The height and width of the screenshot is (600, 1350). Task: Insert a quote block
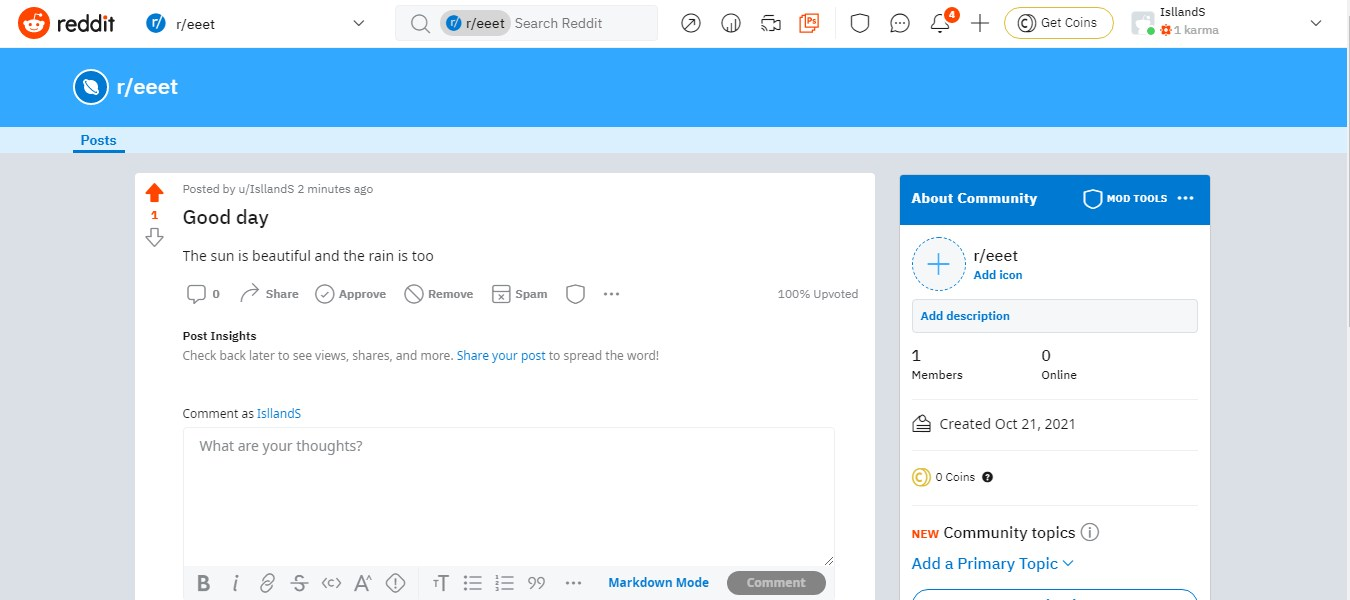(x=537, y=583)
